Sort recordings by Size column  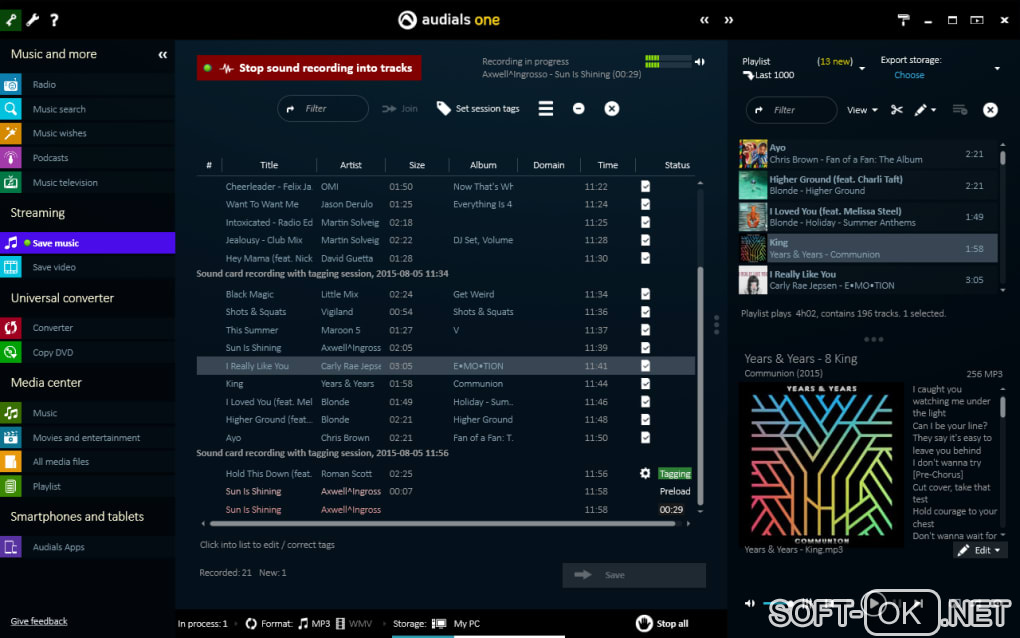coord(417,165)
